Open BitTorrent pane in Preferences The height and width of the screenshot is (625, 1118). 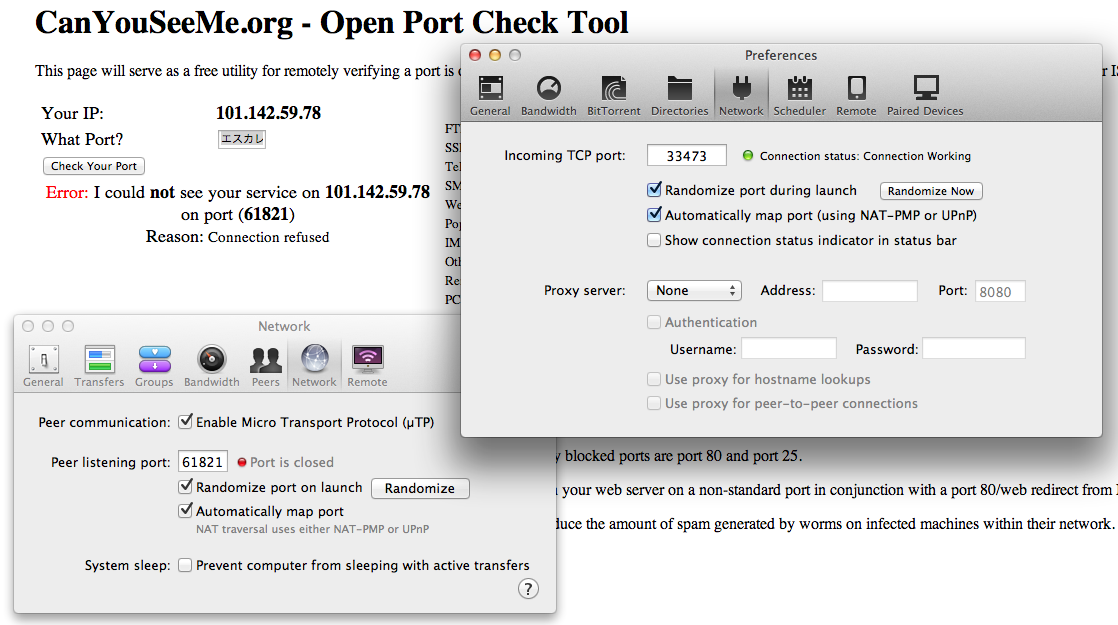pyautogui.click(x=613, y=95)
